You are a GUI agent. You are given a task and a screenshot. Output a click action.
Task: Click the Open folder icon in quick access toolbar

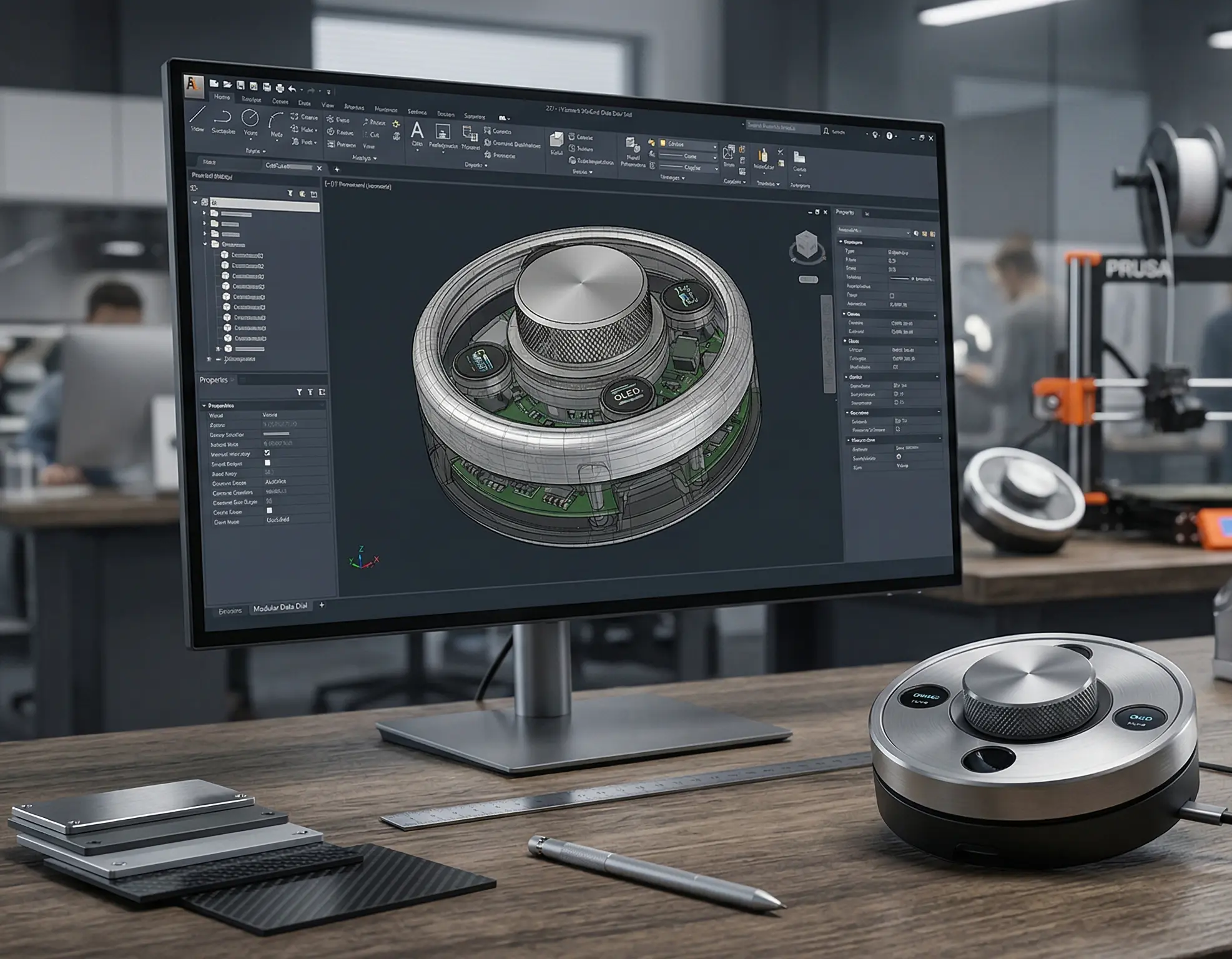point(227,84)
